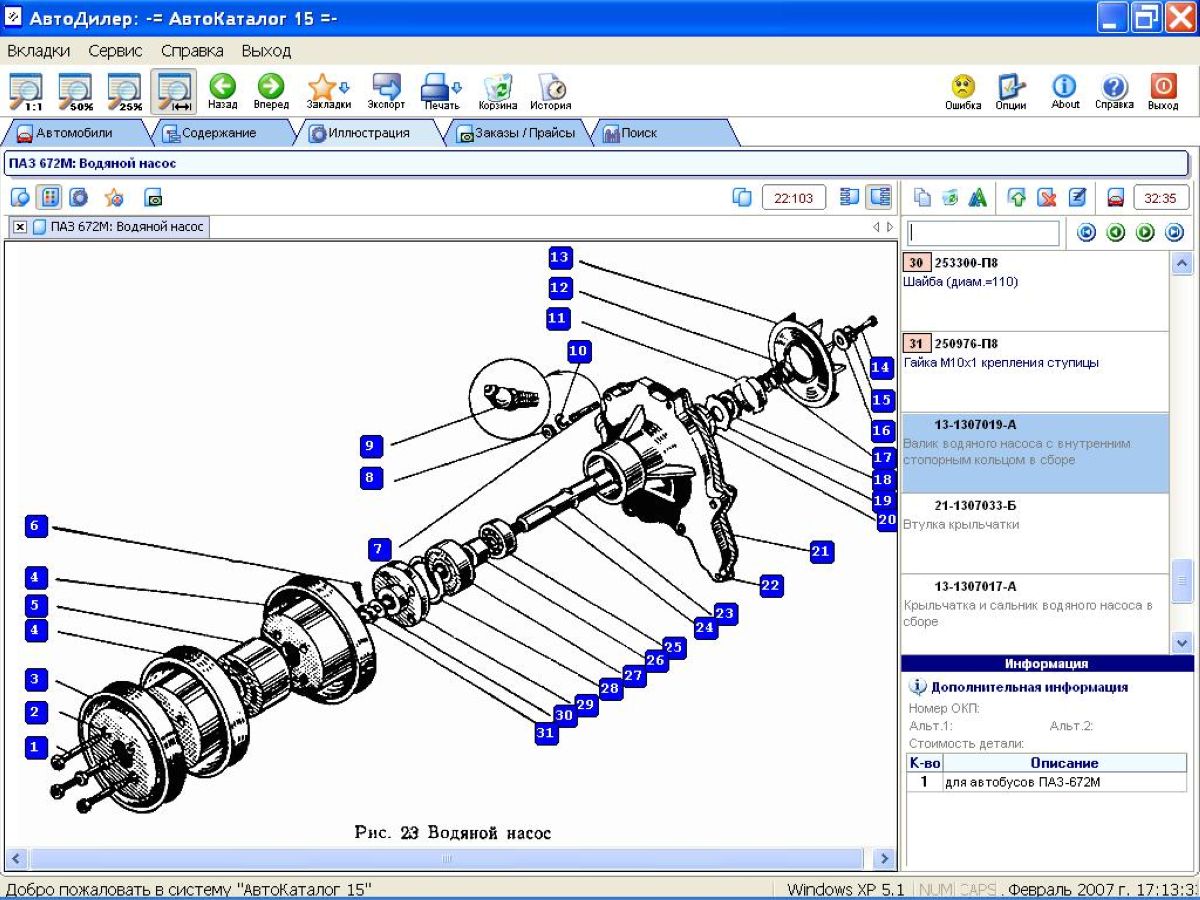Open the Печать print dropdown
The width and height of the screenshot is (1200, 900).
coord(441,91)
